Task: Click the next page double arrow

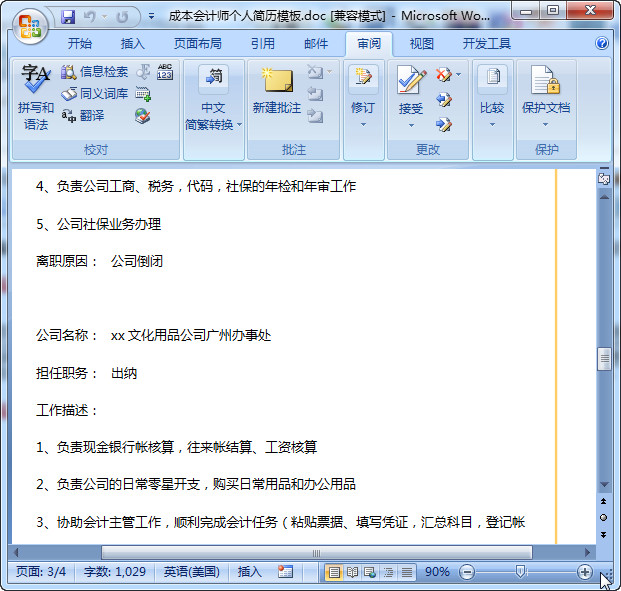Action: point(604,534)
